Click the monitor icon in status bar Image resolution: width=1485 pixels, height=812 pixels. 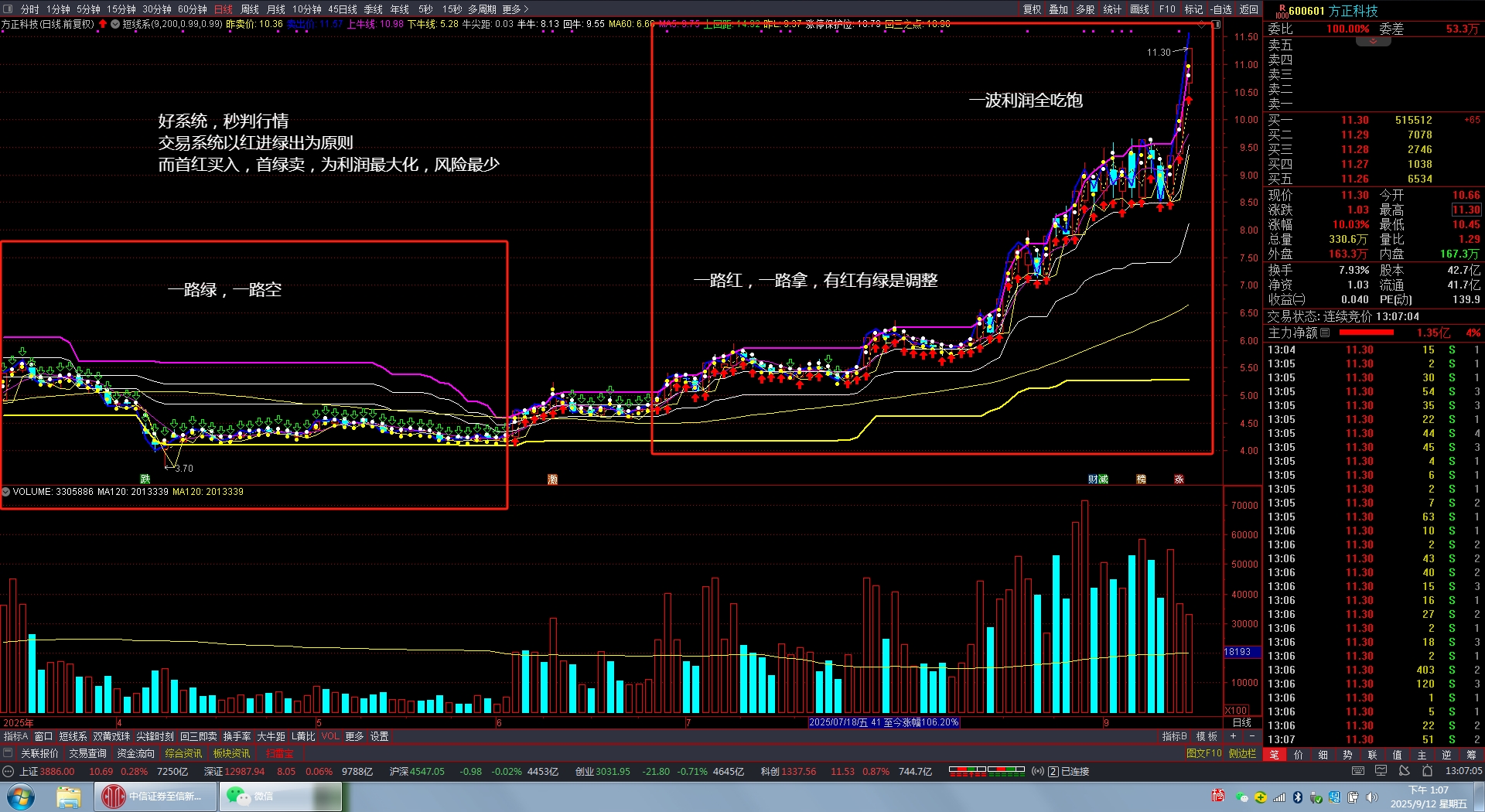tap(1381, 771)
